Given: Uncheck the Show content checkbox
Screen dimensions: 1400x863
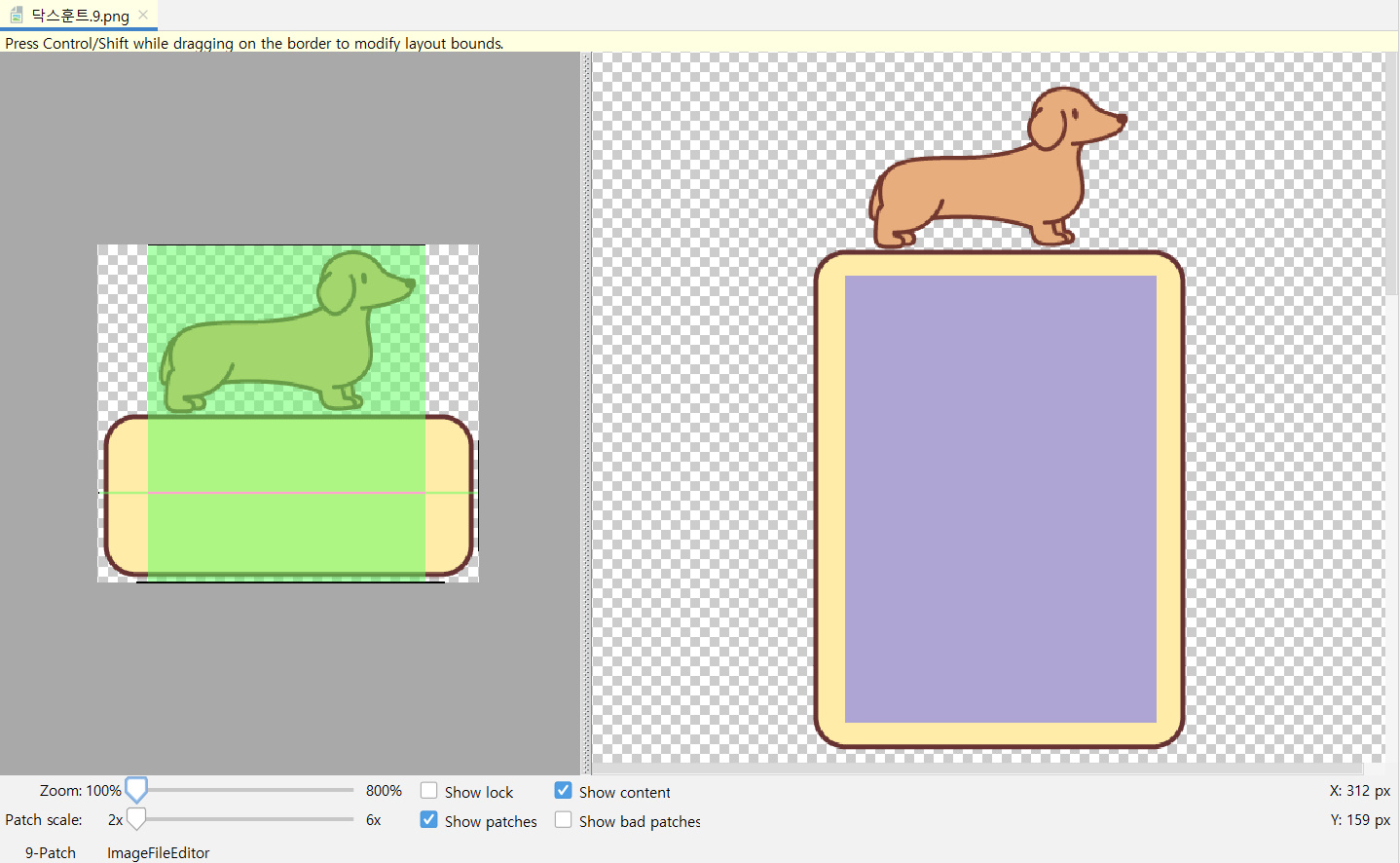Looking at the screenshot, I should pyautogui.click(x=563, y=791).
